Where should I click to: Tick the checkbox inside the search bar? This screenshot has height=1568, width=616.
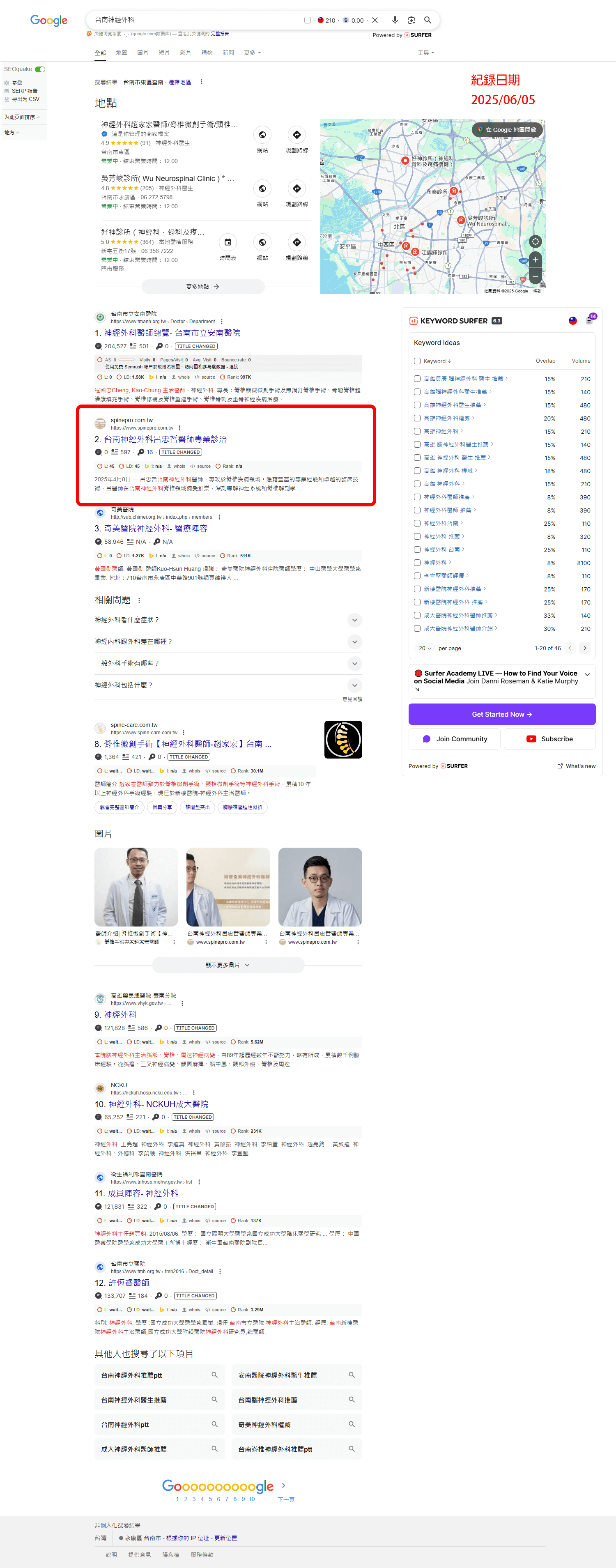(308, 20)
